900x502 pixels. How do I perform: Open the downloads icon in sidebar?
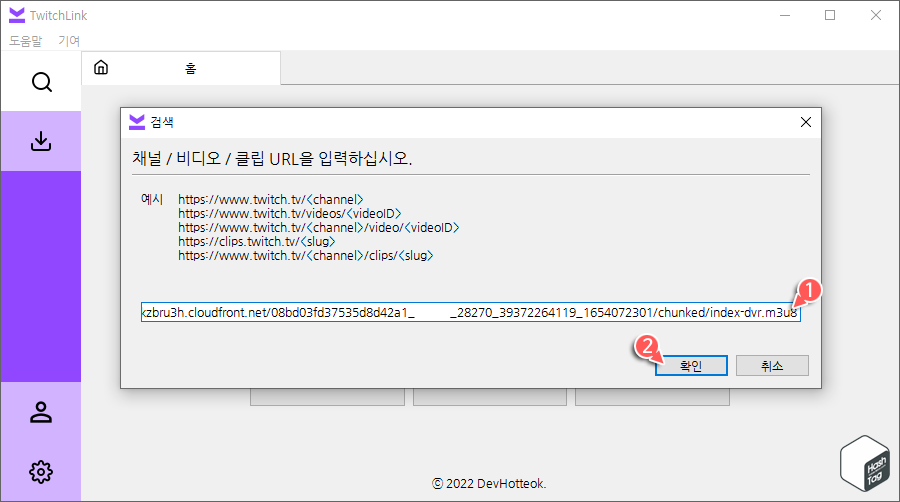coord(41,141)
